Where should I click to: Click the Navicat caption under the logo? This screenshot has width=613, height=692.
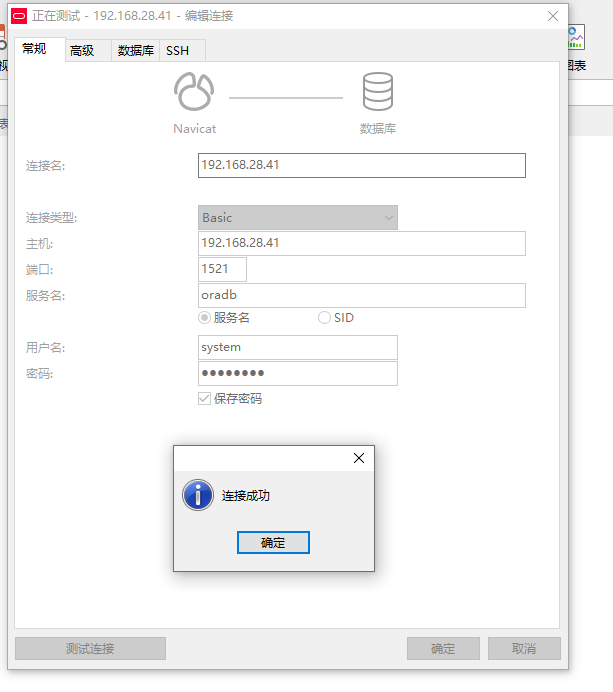[195, 129]
